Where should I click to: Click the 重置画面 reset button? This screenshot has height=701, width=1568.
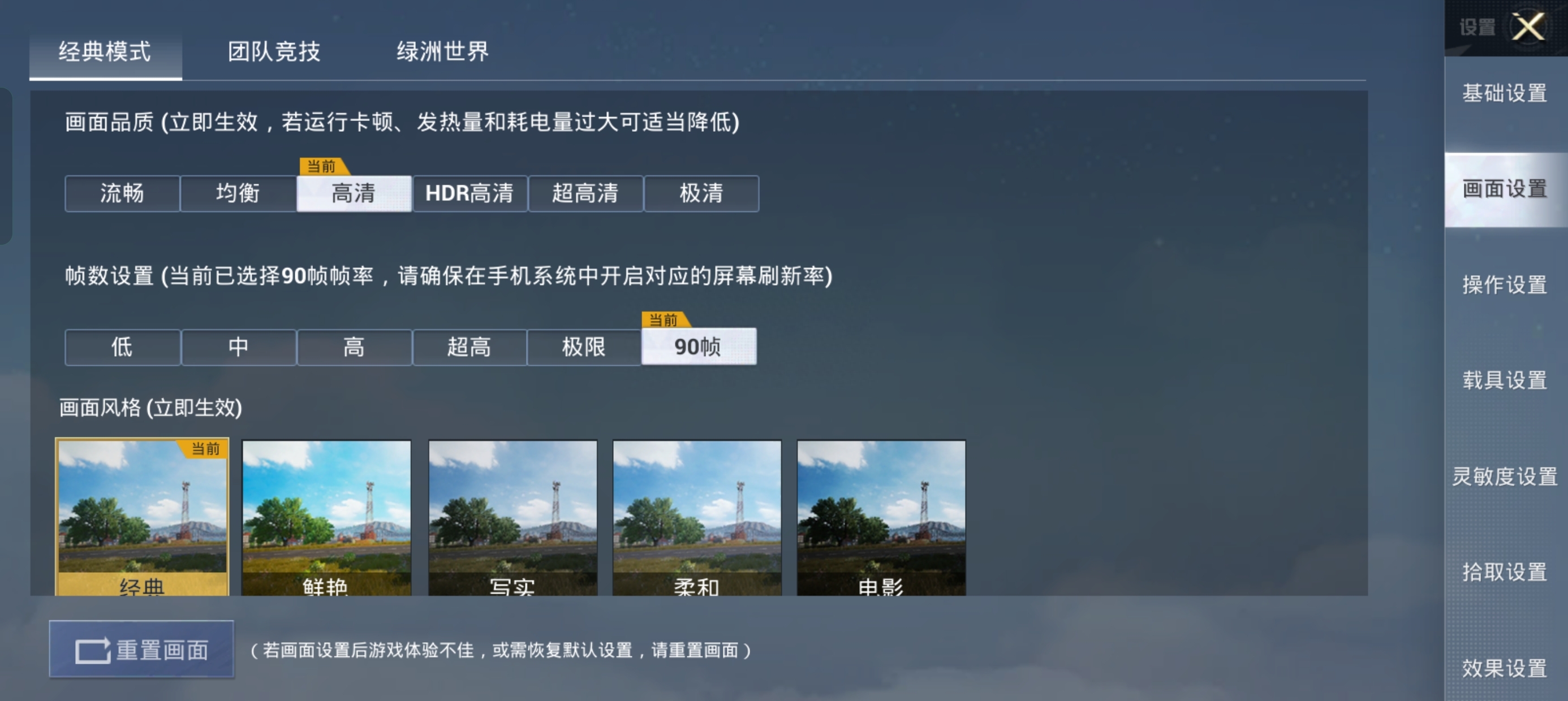point(141,650)
